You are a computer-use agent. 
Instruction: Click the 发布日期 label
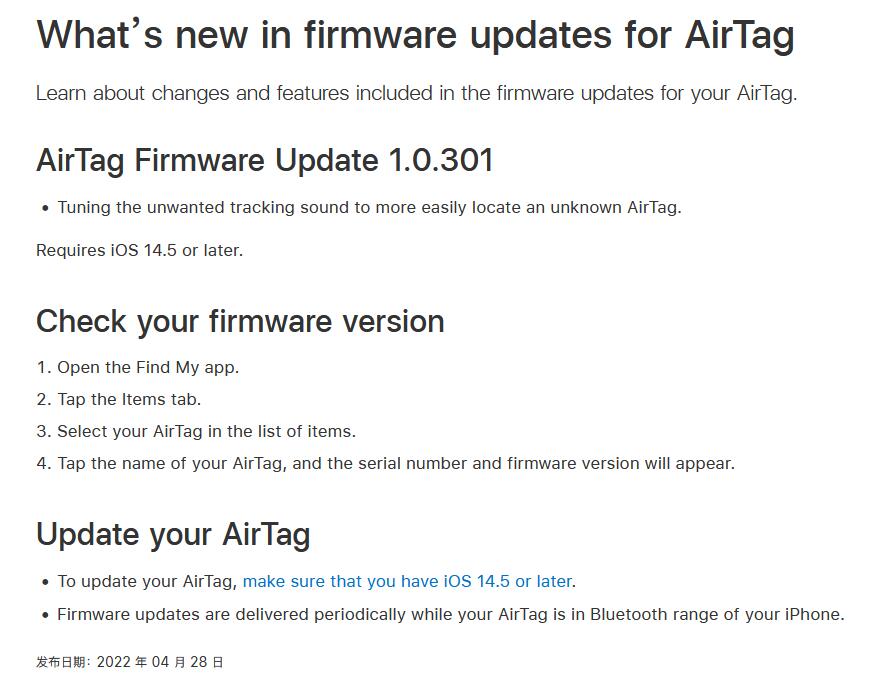tap(63, 662)
